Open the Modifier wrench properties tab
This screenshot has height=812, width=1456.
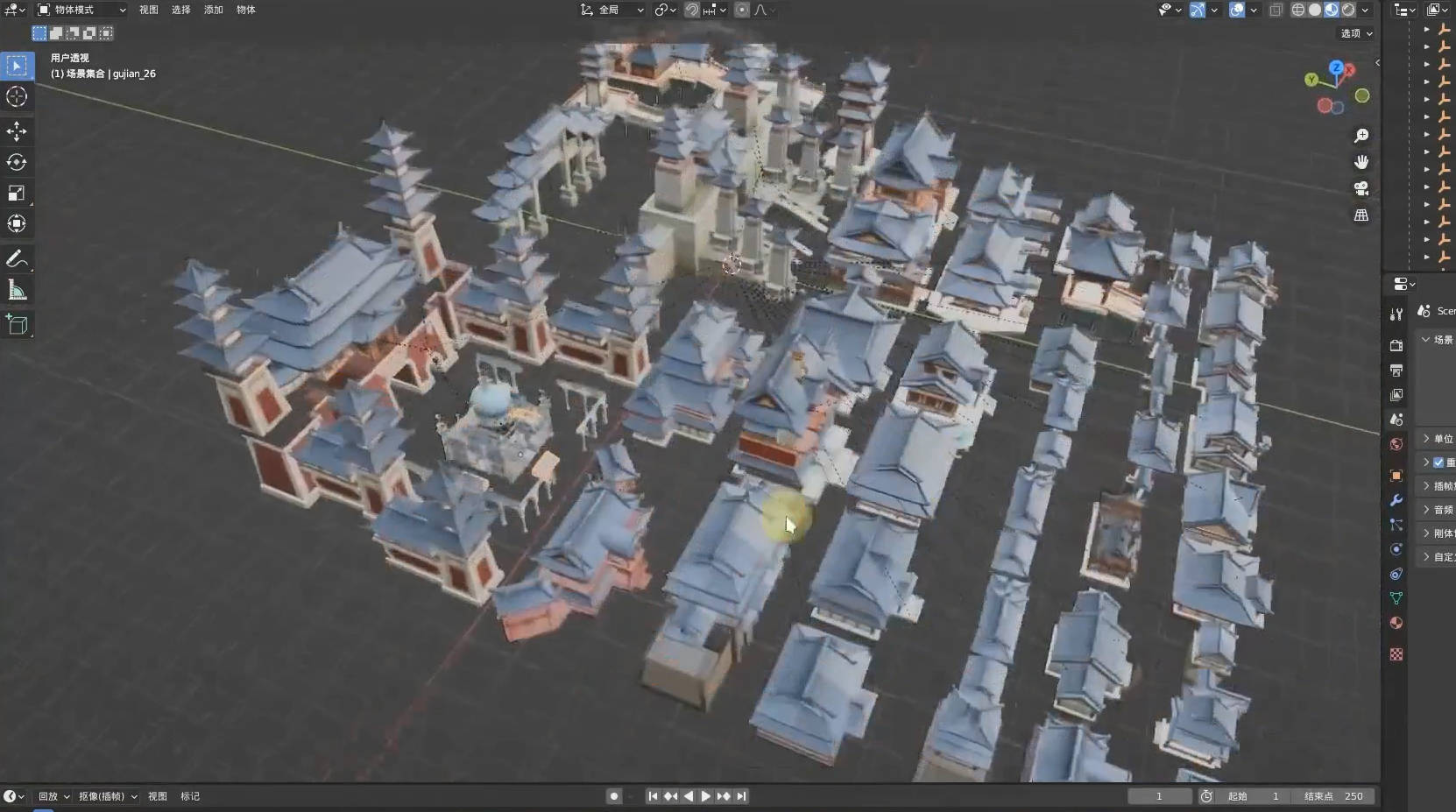[x=1396, y=500]
